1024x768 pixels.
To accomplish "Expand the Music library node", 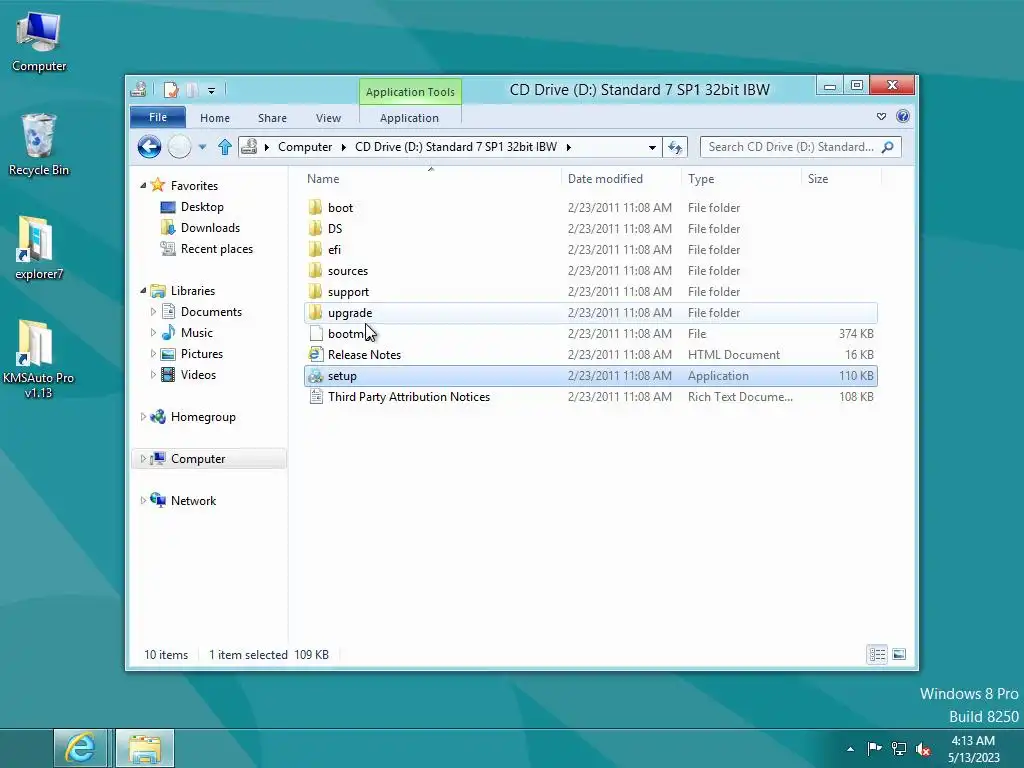I will pyautogui.click(x=153, y=332).
